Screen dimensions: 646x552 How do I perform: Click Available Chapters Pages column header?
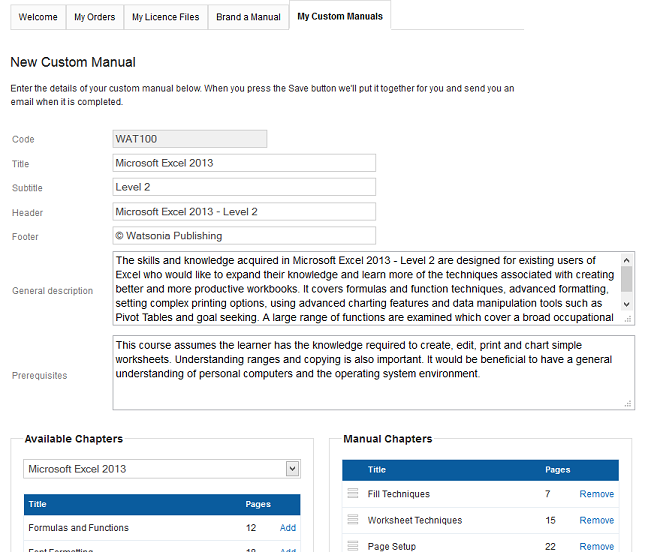click(x=258, y=504)
